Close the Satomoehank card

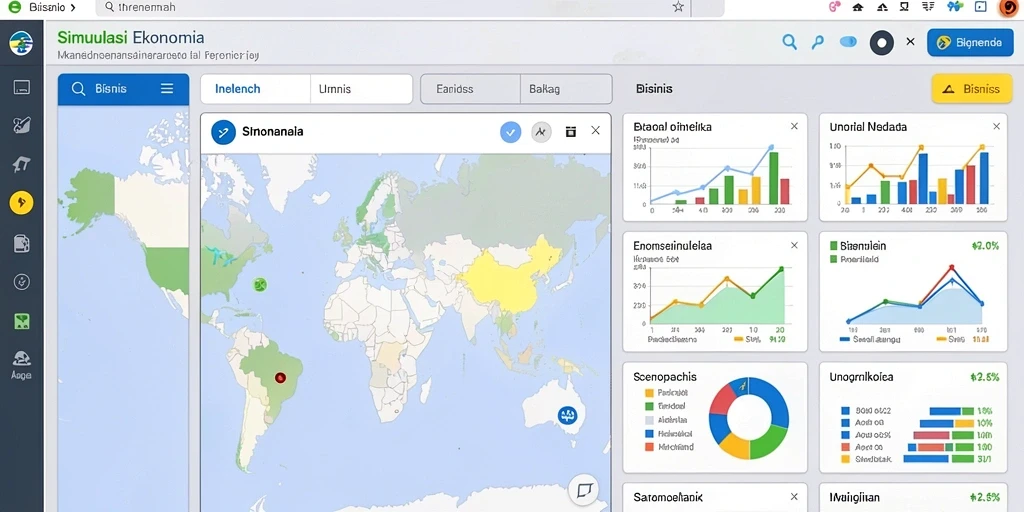[x=794, y=497]
